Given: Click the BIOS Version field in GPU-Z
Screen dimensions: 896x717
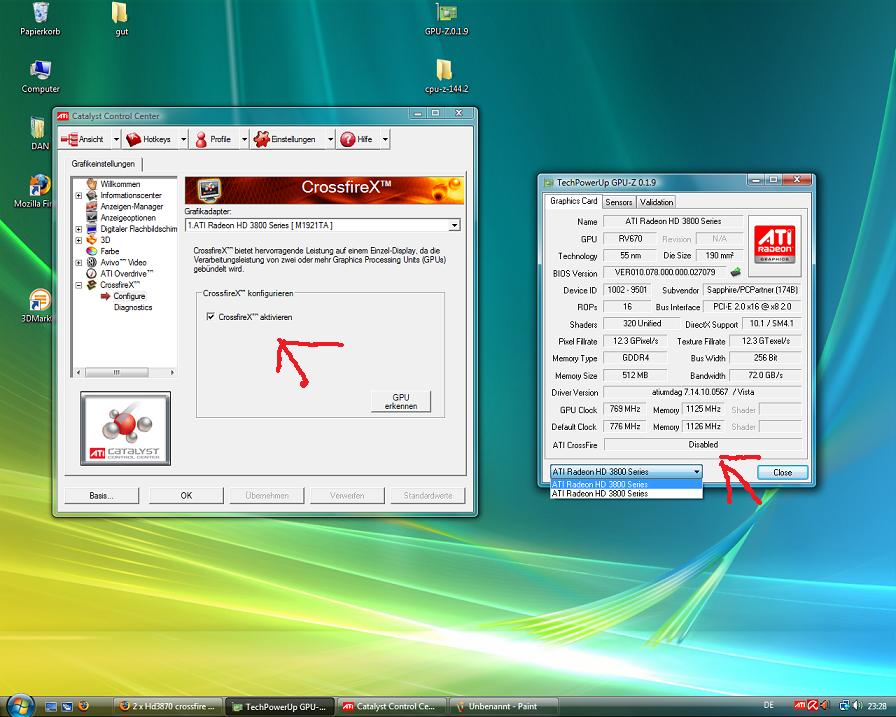Looking at the screenshot, I should [x=665, y=273].
